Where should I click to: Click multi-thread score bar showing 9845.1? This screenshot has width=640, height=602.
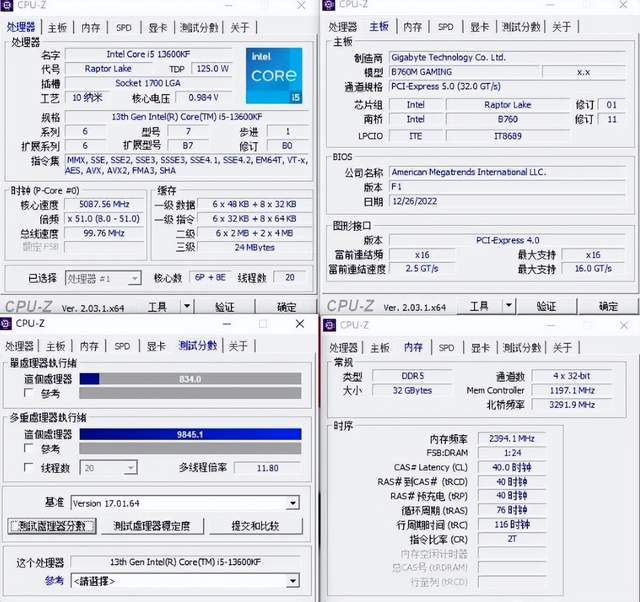(190, 434)
